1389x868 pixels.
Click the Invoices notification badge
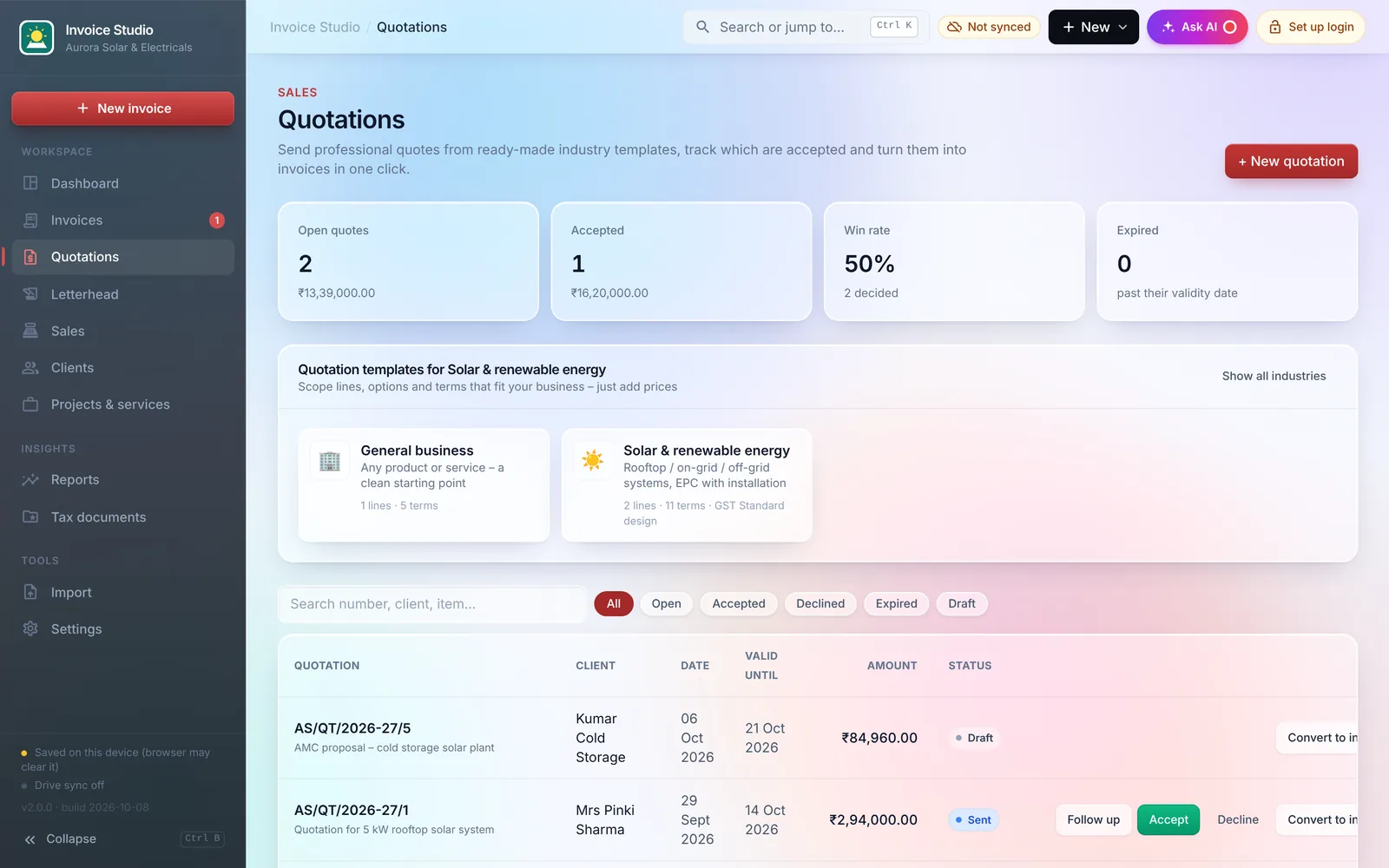pyautogui.click(x=217, y=220)
